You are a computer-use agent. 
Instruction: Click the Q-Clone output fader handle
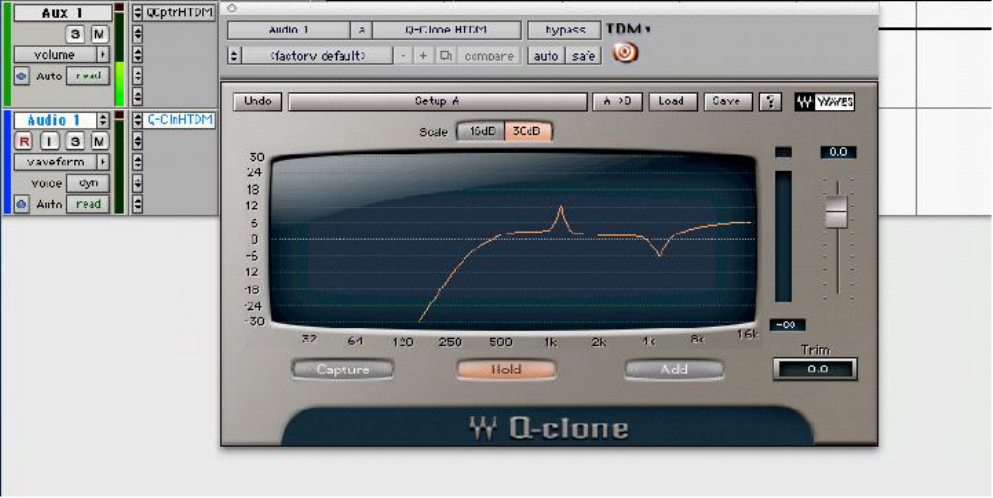click(x=837, y=212)
